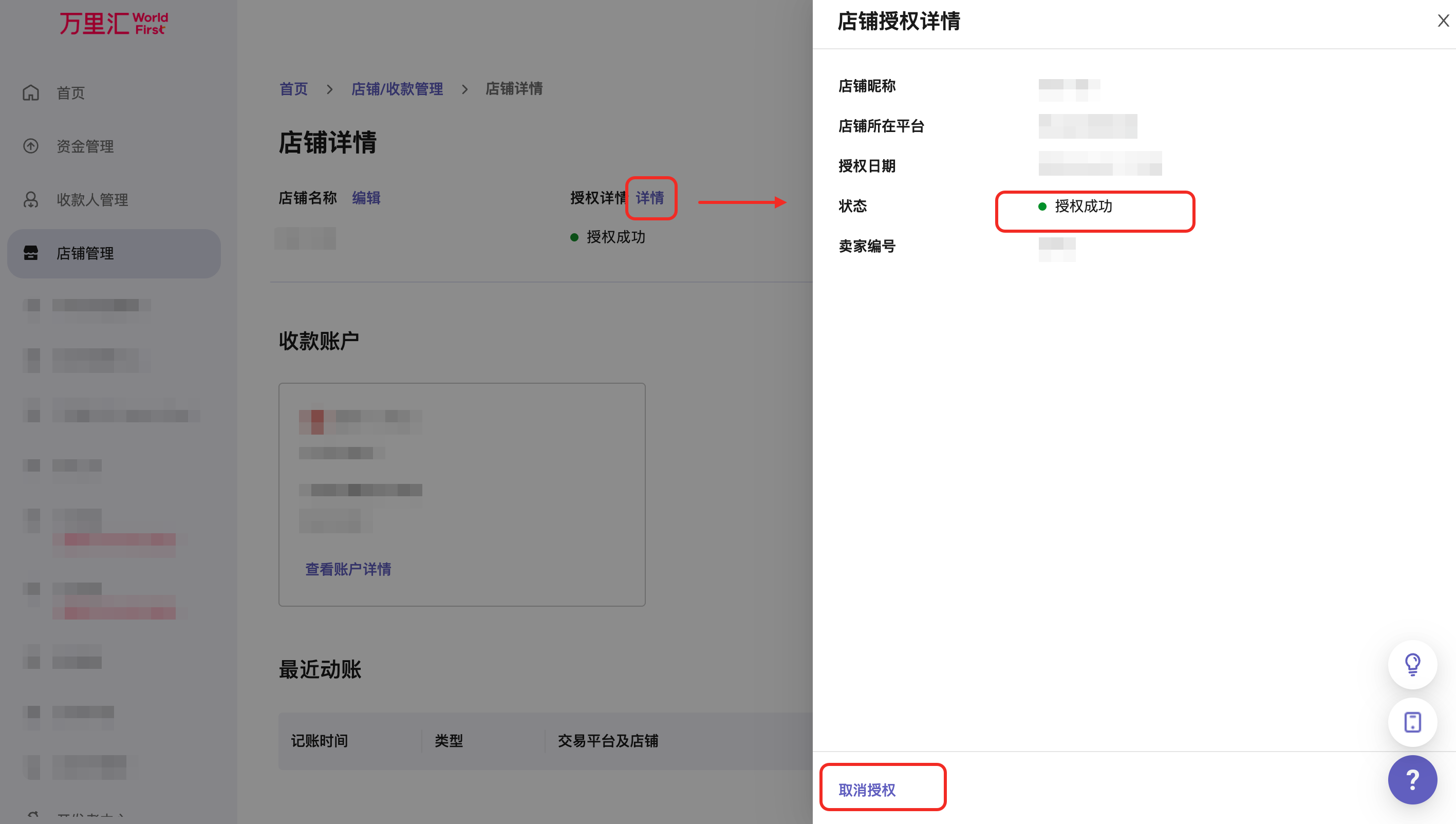
Task: Click the 记账时间 column header
Action: click(320, 740)
